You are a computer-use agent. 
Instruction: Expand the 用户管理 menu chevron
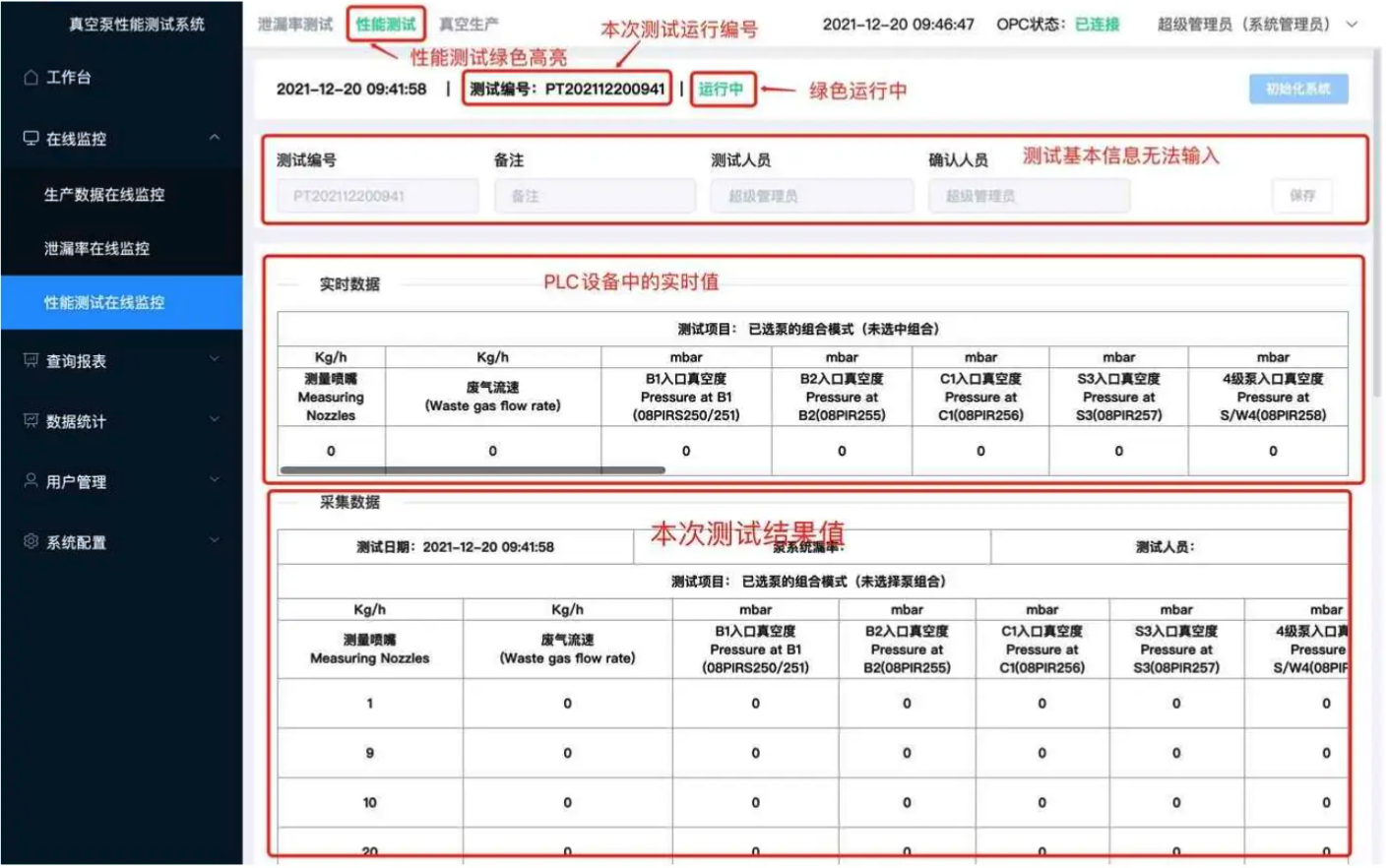215,479
